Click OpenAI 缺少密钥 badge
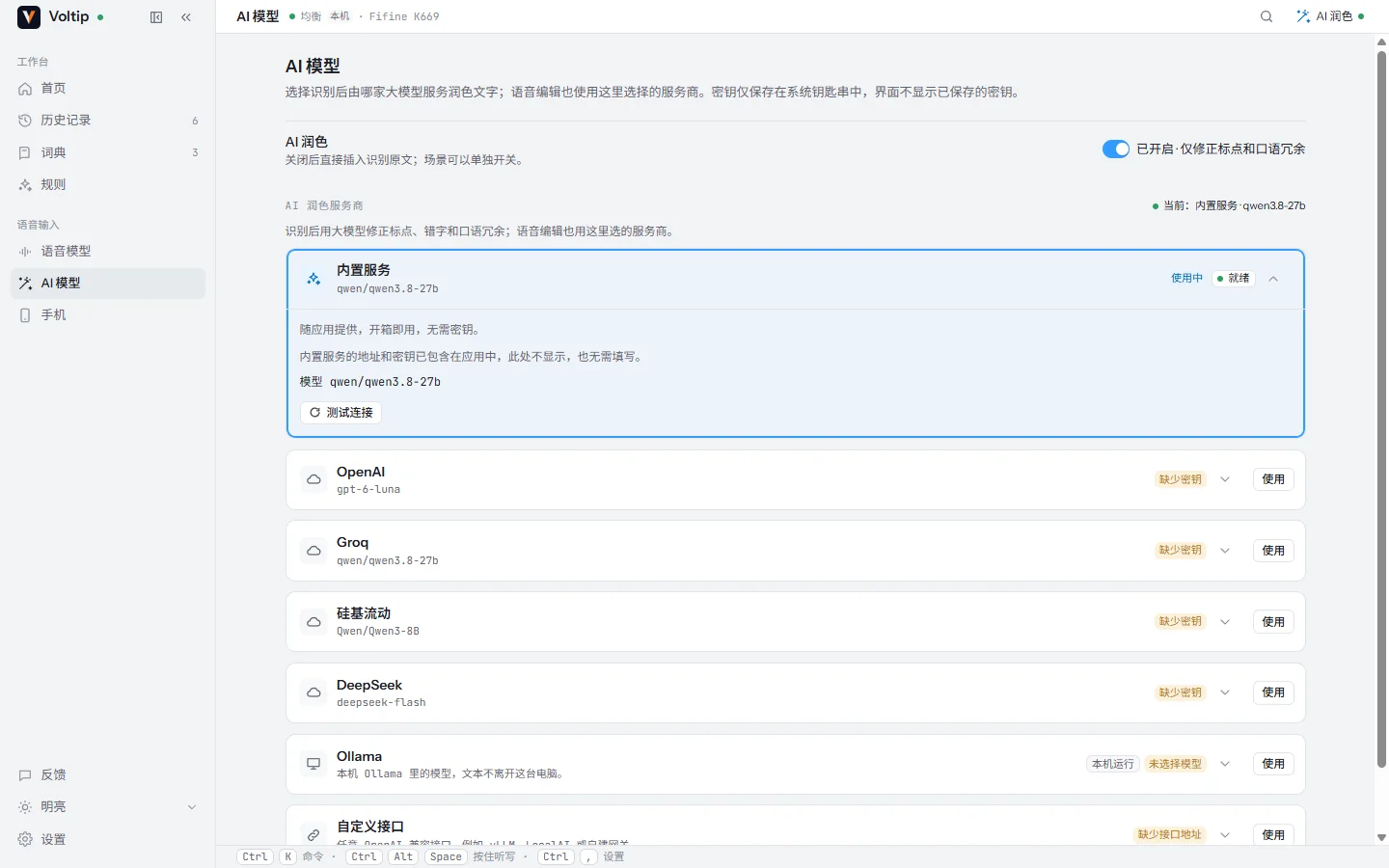This screenshot has height=868, width=1389. 1181,479
